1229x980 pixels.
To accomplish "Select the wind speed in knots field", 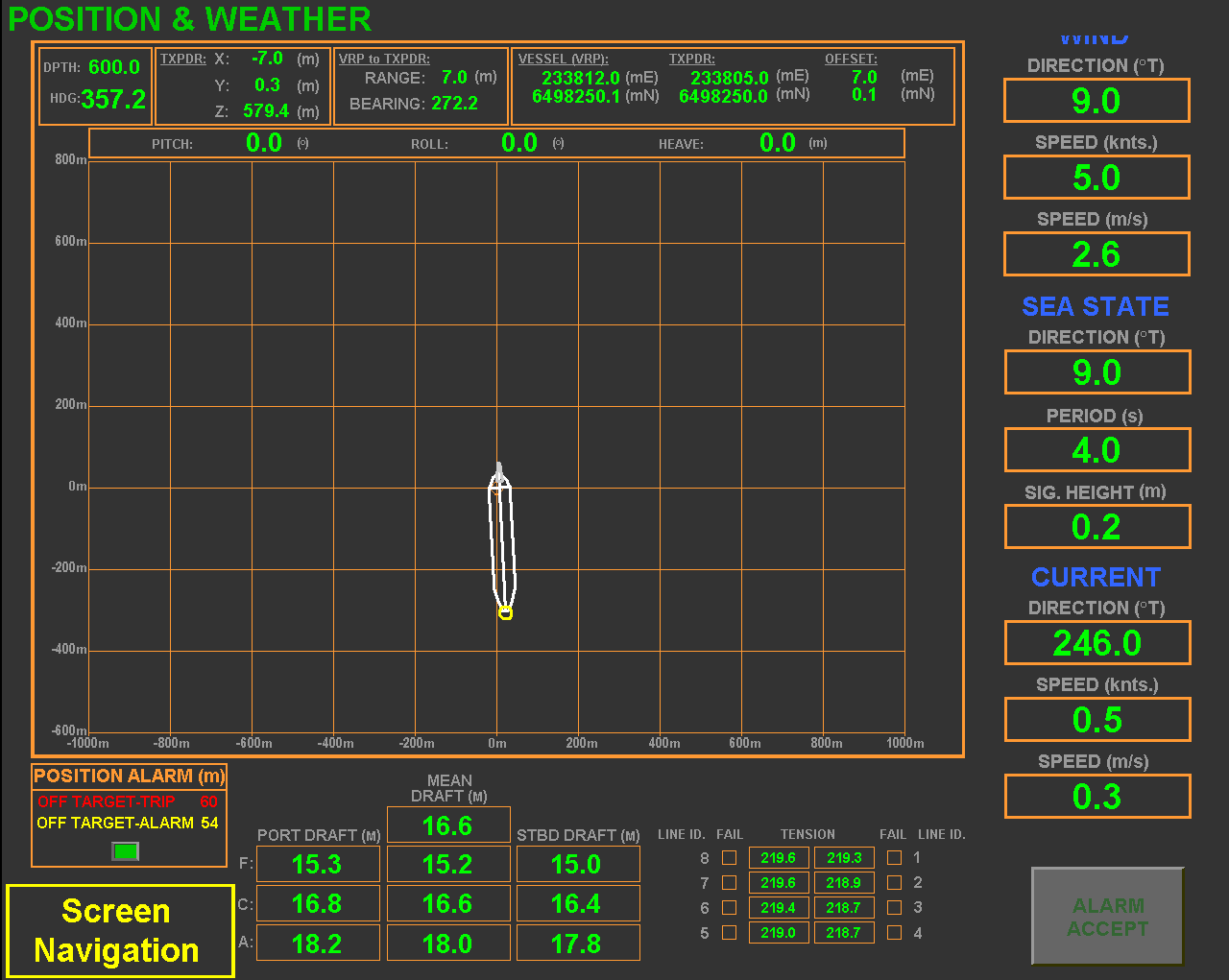I will pos(1096,178).
